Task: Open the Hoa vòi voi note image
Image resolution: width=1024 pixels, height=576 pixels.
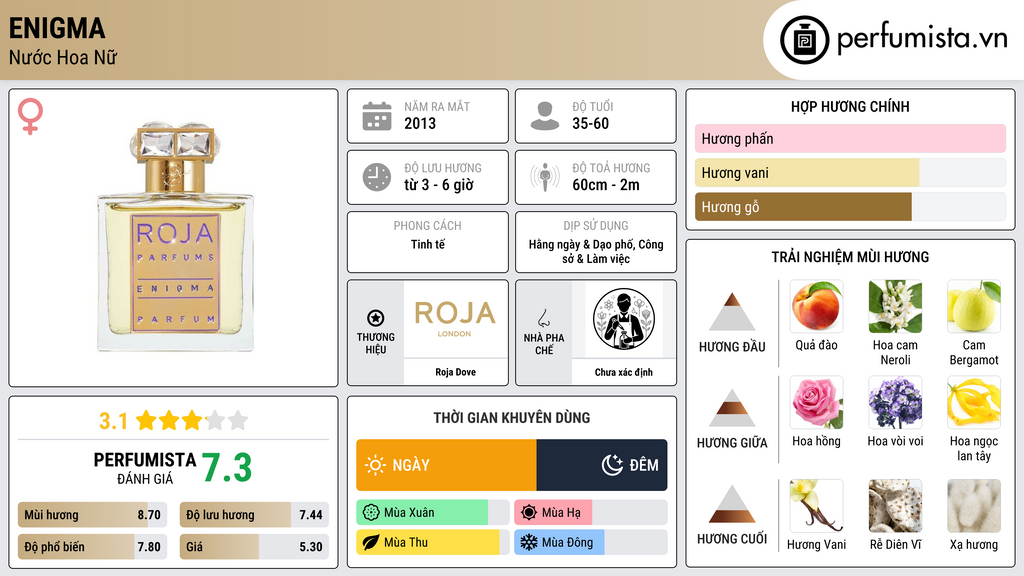Action: [x=895, y=403]
